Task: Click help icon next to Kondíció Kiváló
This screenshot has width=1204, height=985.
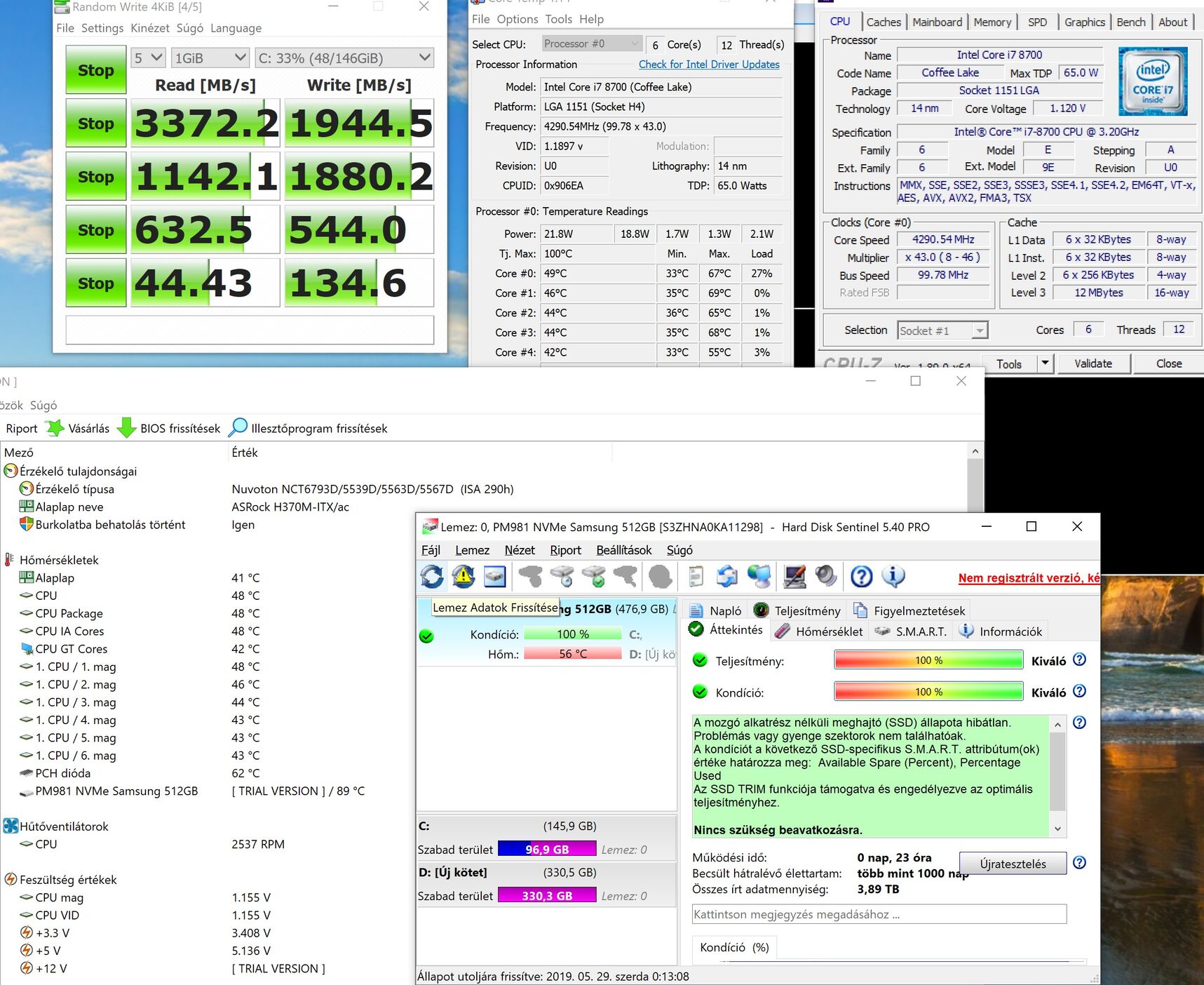Action: tap(1080, 691)
